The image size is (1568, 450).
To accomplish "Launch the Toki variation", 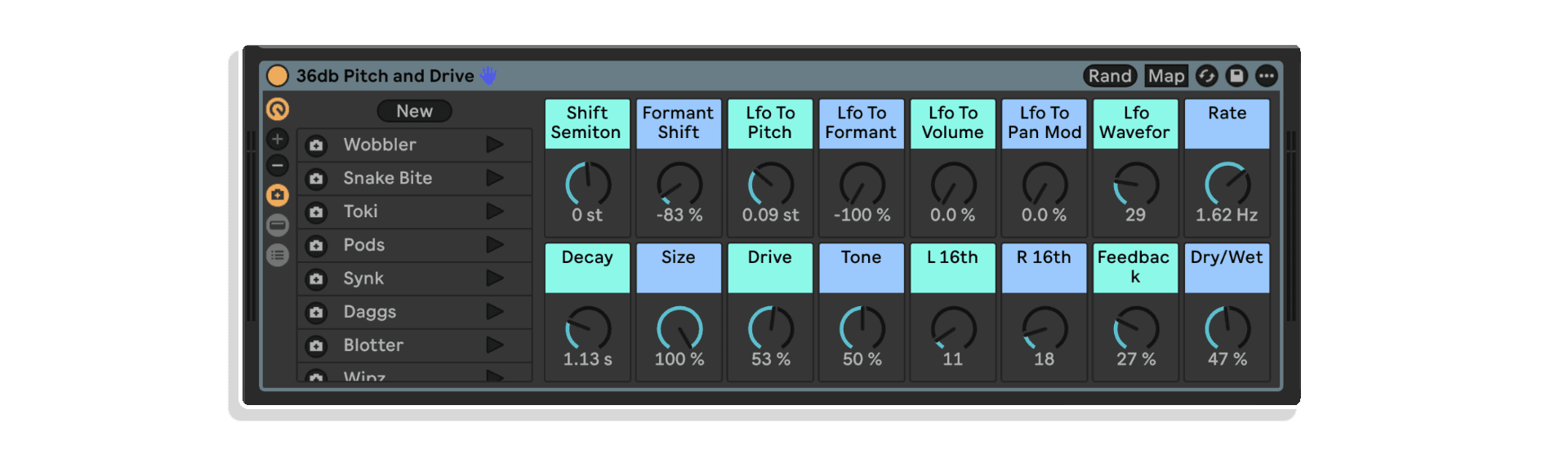I will pyautogui.click(x=495, y=212).
